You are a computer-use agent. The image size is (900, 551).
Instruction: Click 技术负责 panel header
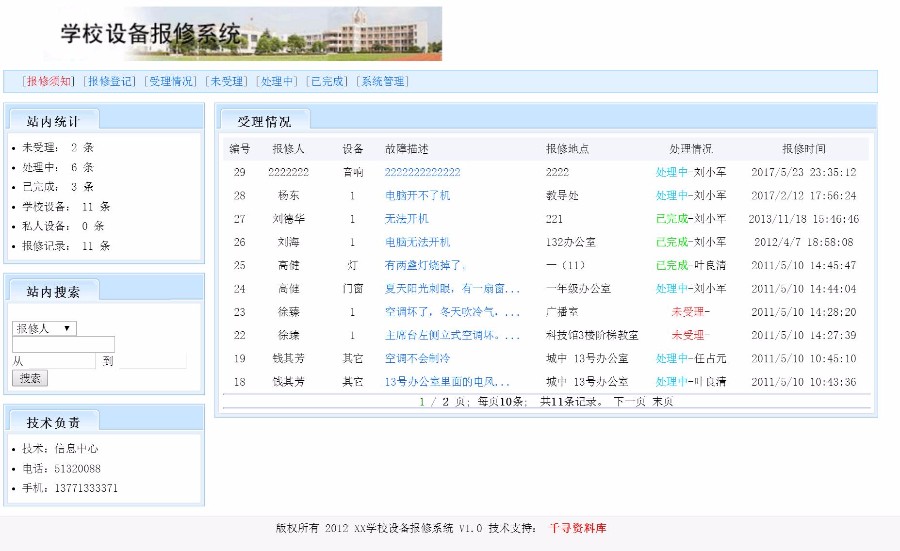point(53,422)
